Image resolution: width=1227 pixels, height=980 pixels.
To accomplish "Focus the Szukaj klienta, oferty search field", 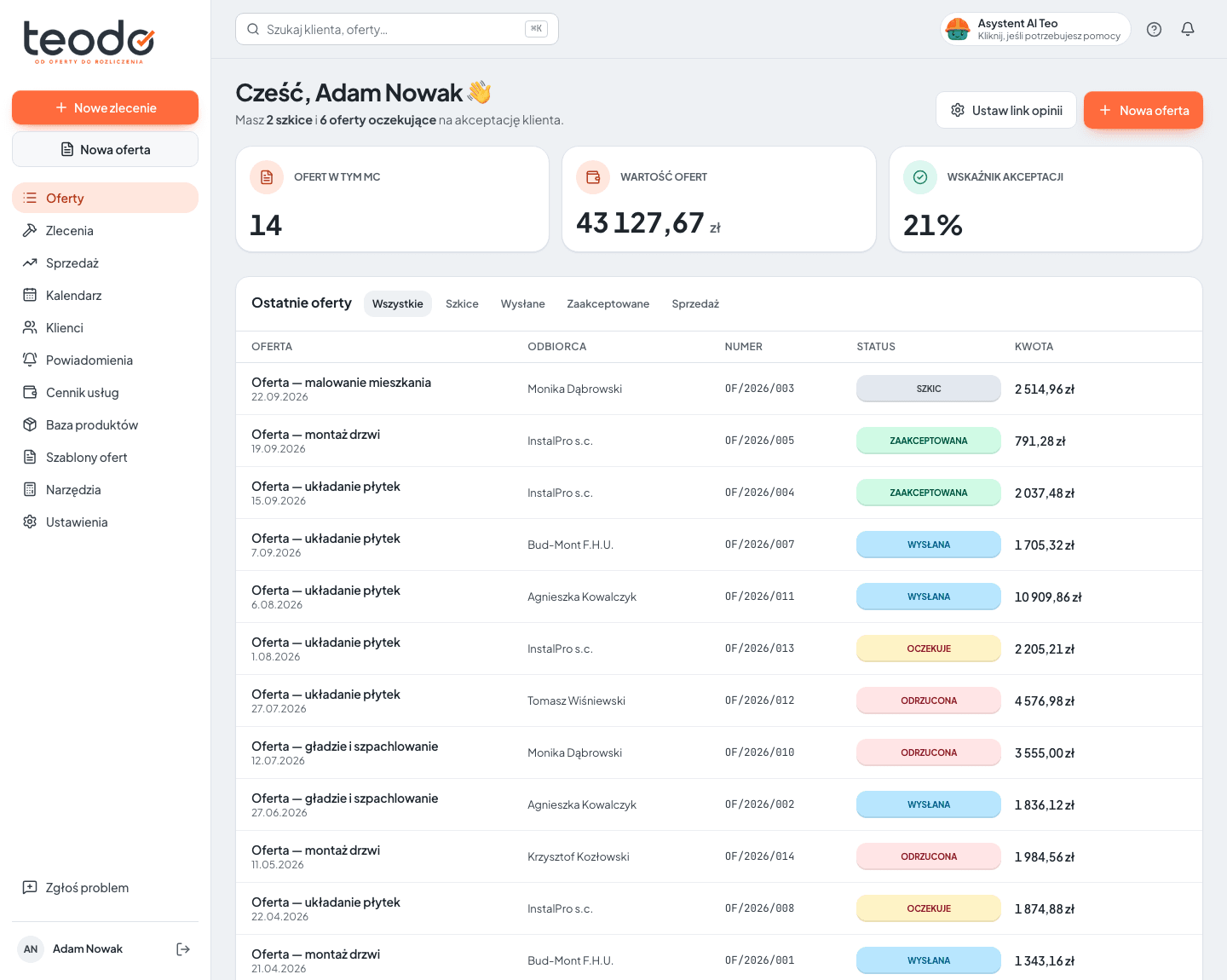I will 397,29.
